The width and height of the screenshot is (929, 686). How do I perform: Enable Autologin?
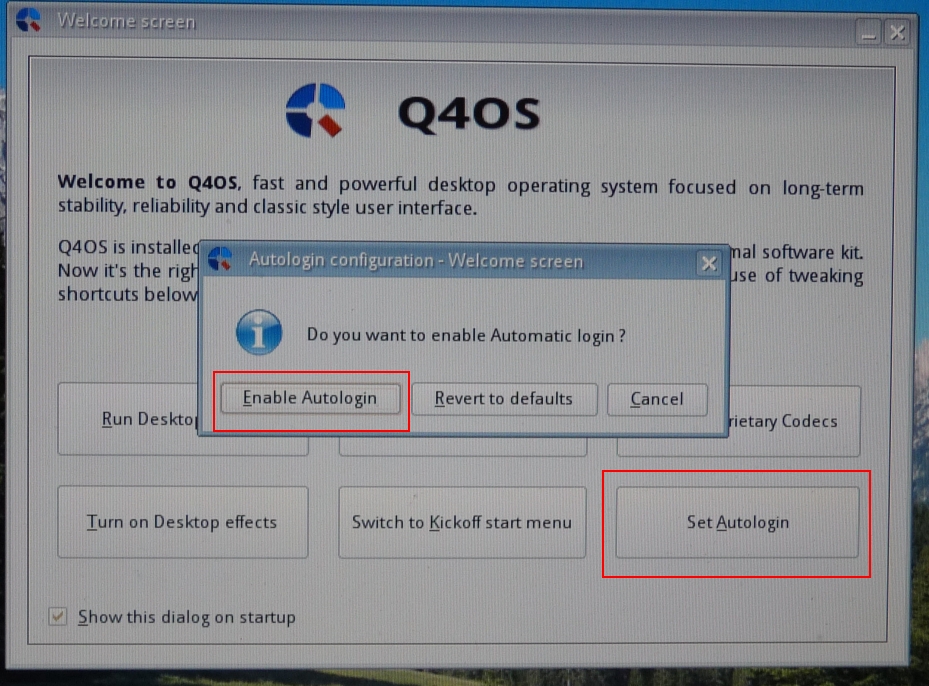click(x=310, y=398)
